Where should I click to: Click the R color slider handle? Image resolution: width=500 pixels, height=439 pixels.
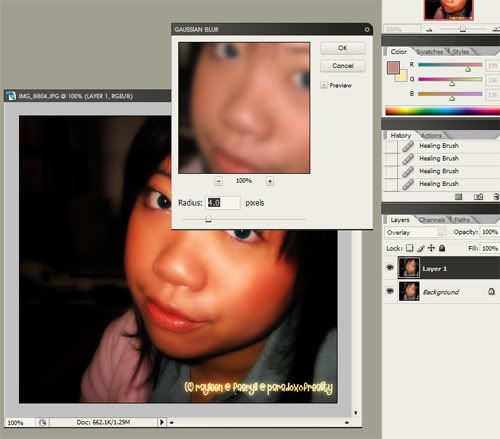click(x=468, y=69)
